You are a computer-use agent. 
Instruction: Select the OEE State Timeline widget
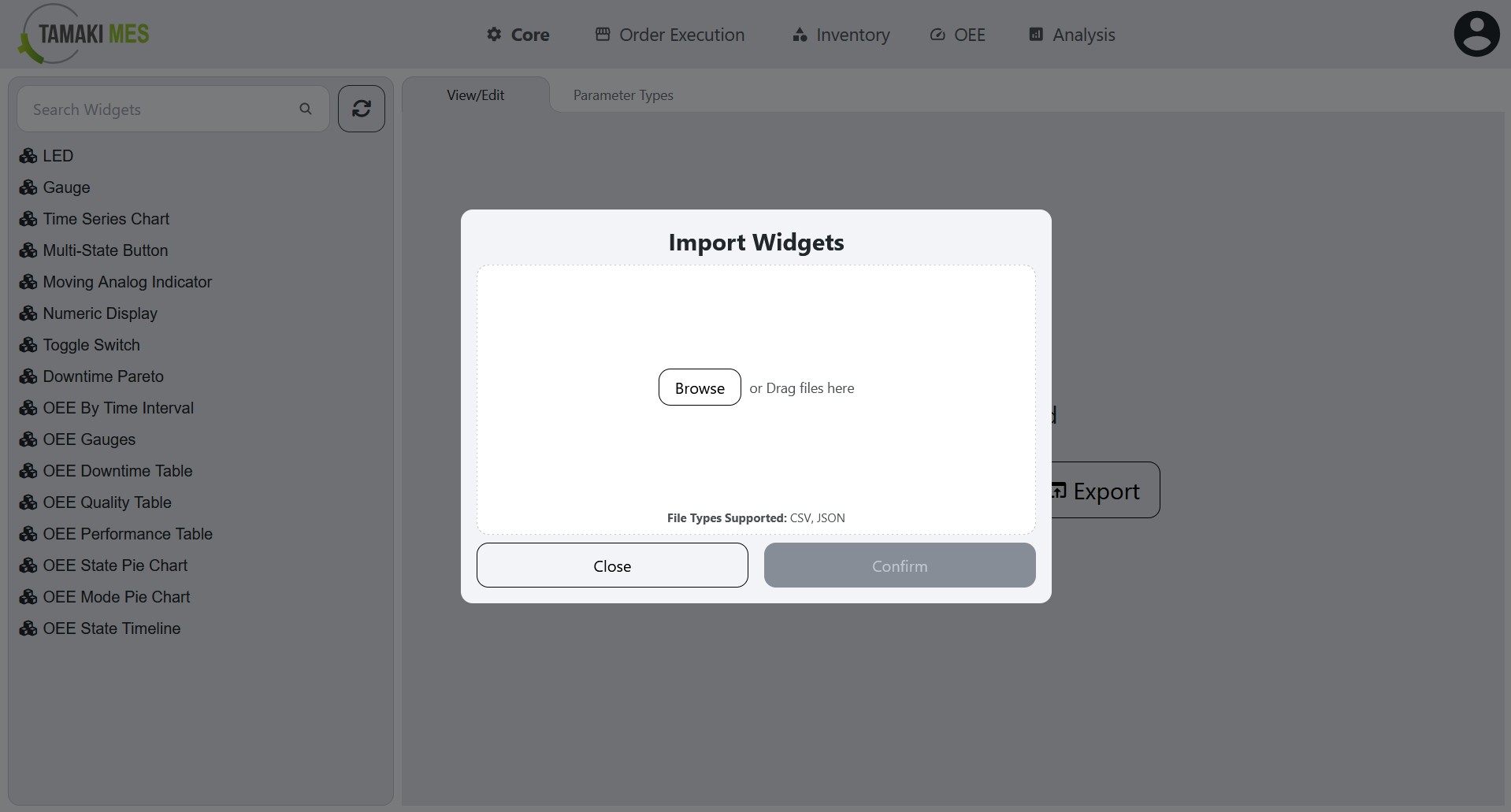[x=111, y=628]
